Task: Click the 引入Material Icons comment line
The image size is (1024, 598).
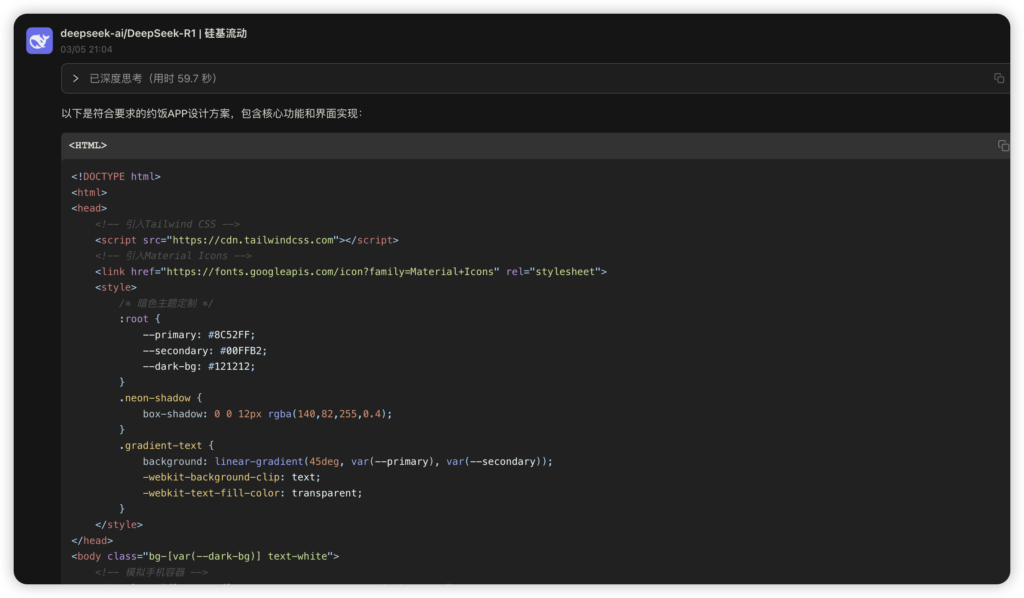Action: [x=173, y=256]
